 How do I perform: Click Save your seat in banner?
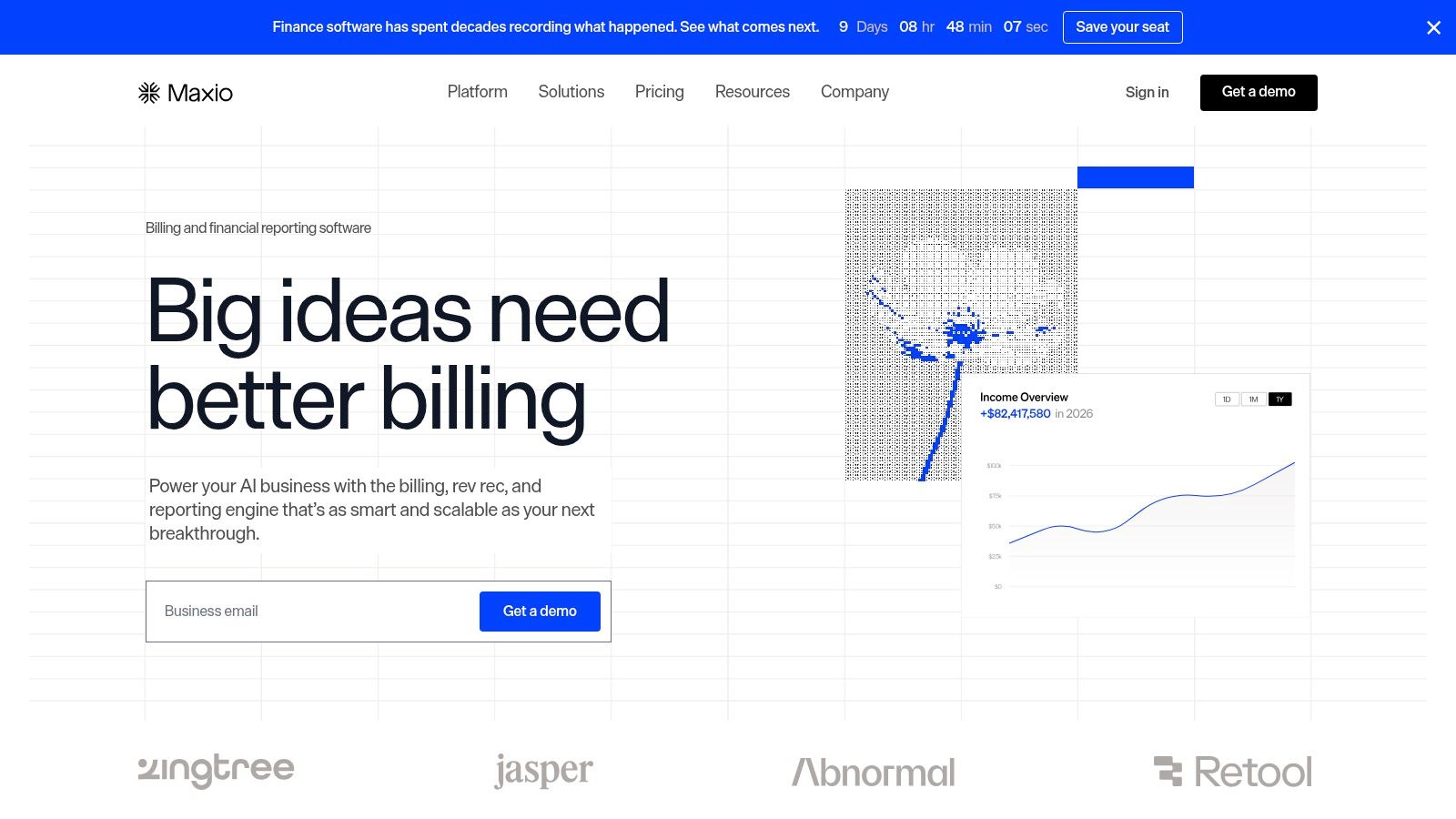click(x=1123, y=27)
